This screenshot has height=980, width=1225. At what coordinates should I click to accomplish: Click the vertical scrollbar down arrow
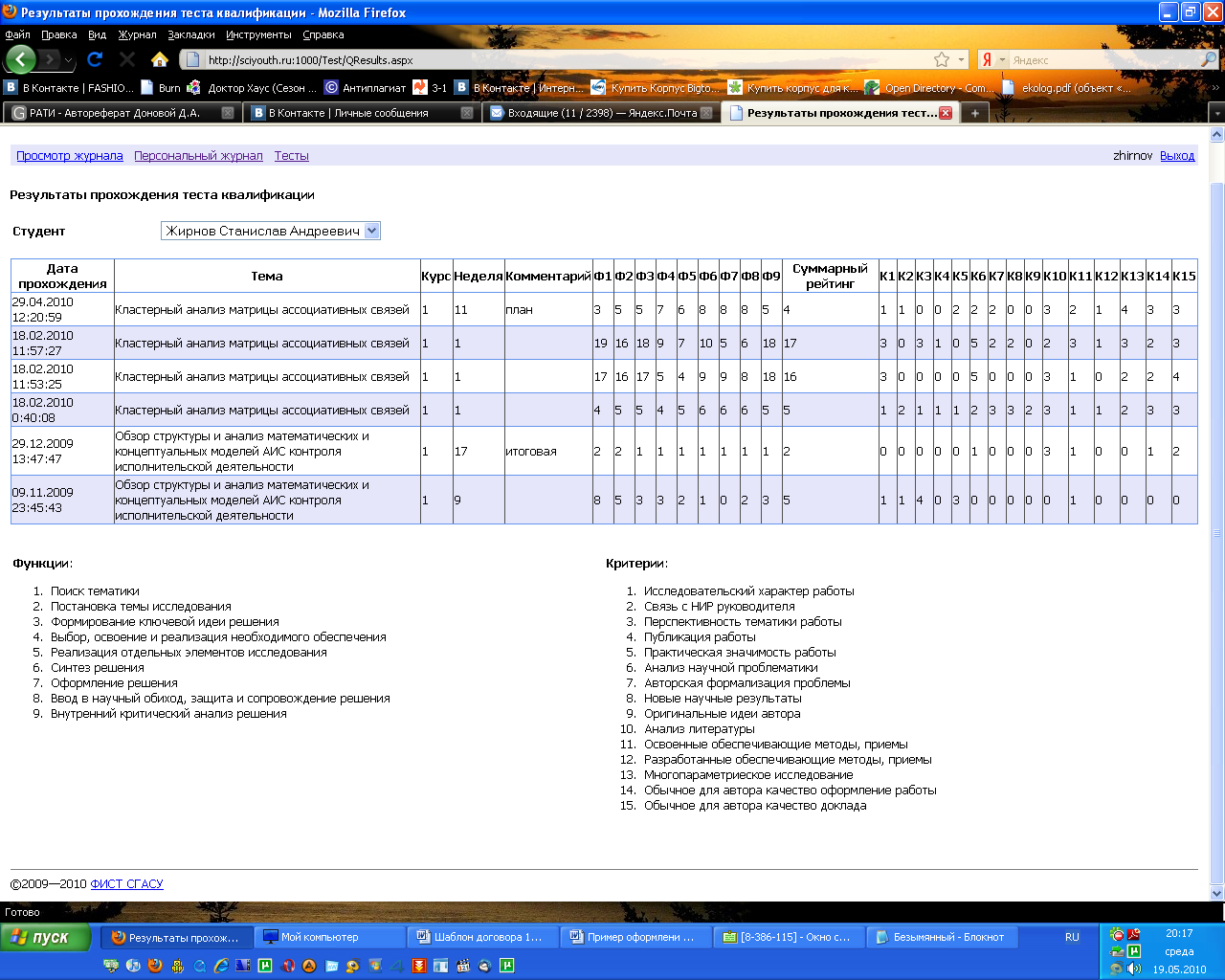pos(1217,893)
